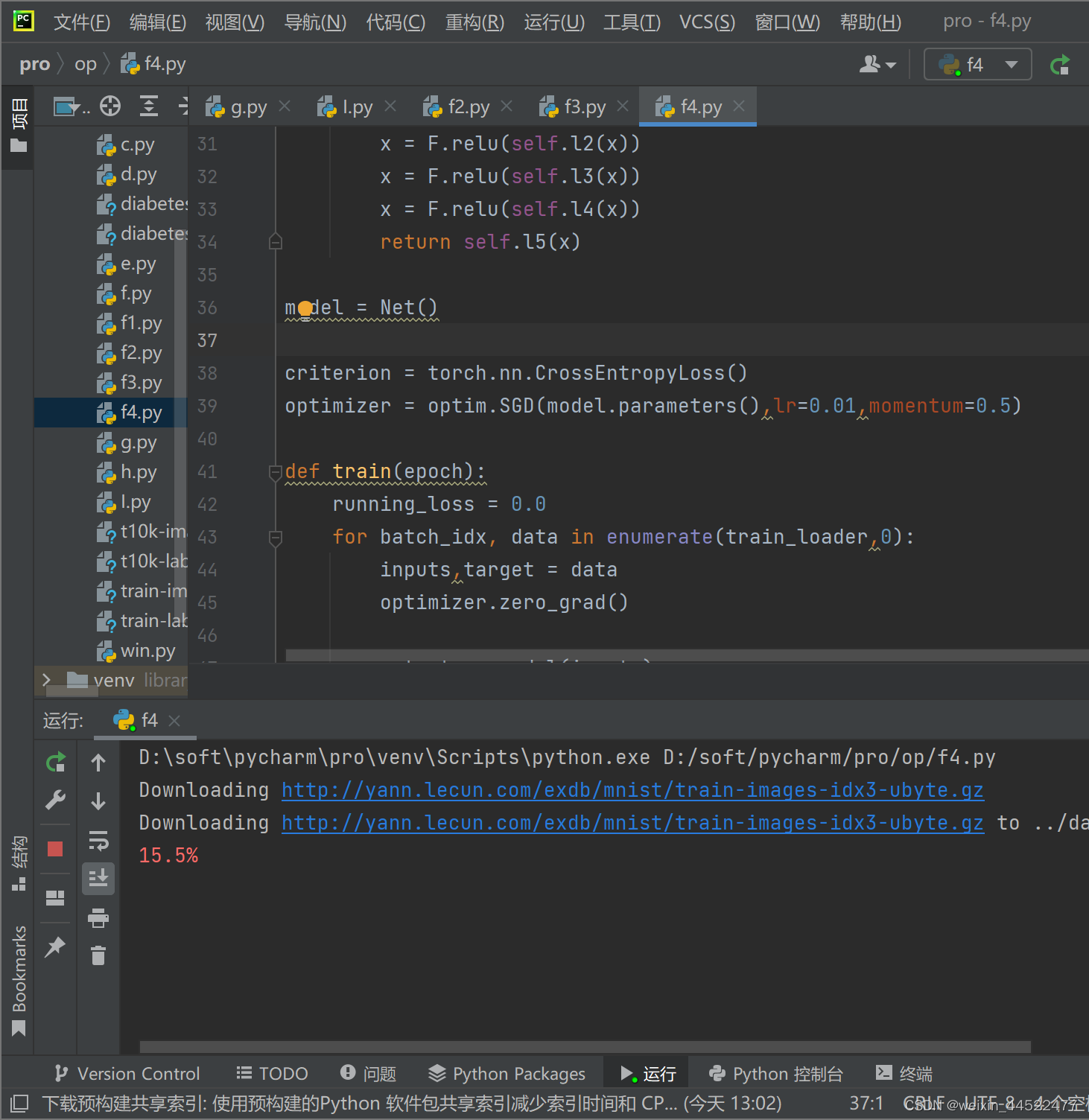Screen dimensions: 1089x1120
Task: Select e.py in the project tree
Action: (x=127, y=264)
